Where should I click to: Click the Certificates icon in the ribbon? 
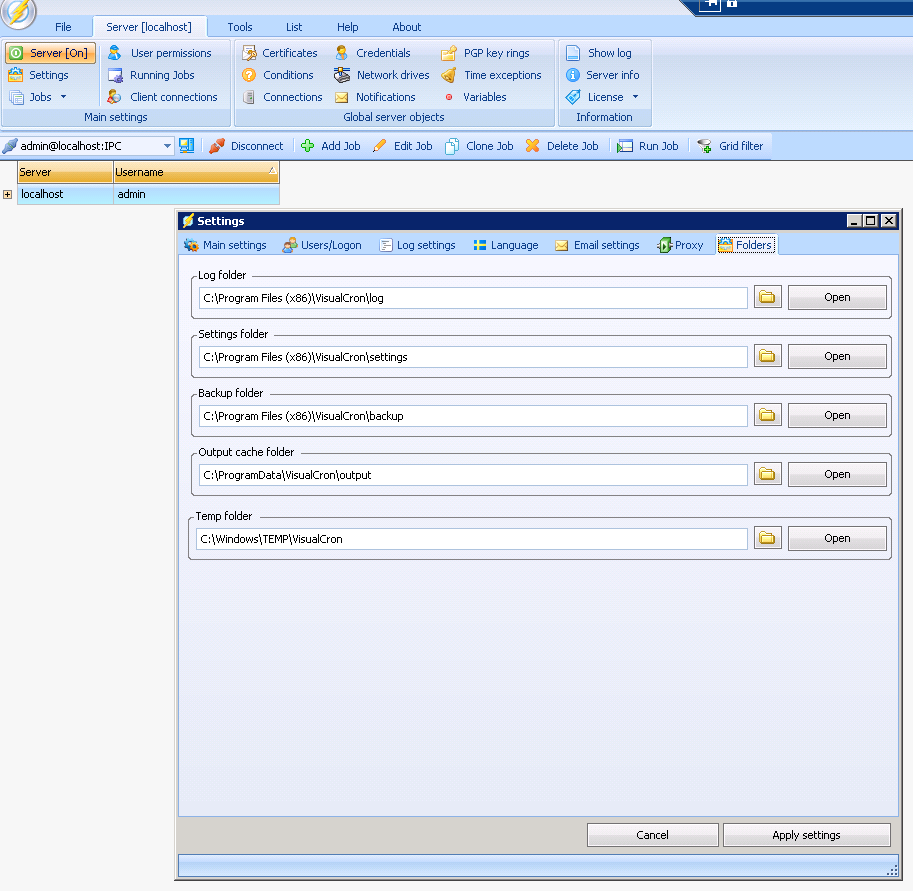click(249, 53)
